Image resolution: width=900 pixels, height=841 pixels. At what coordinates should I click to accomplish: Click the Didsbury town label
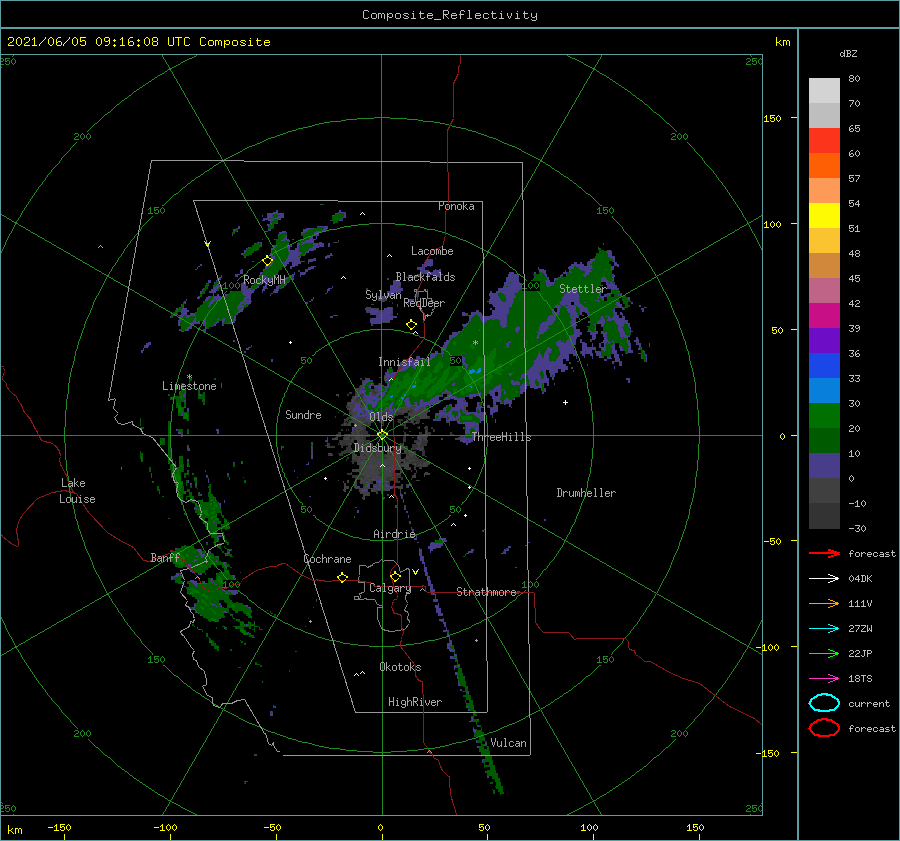coord(377,448)
